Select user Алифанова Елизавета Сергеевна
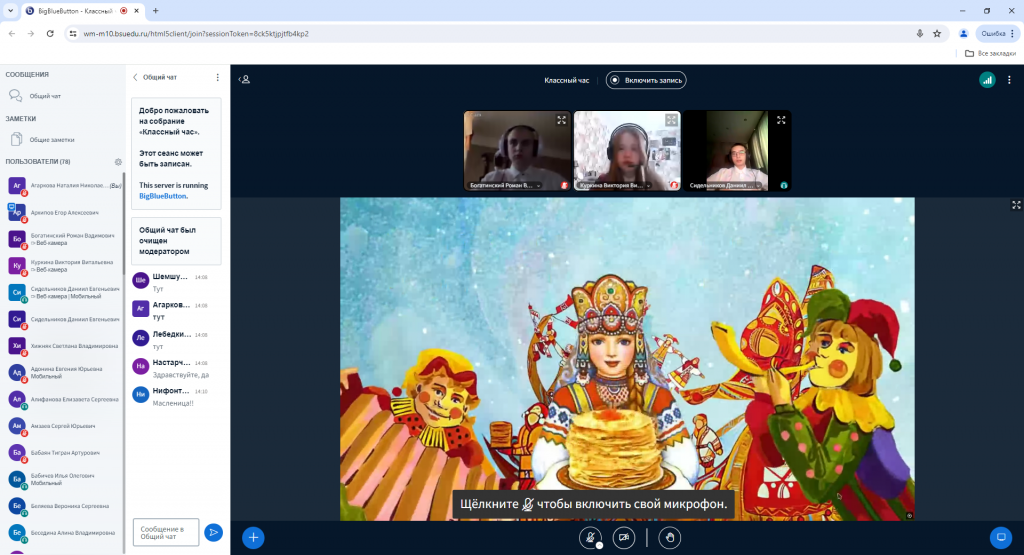 tap(63, 399)
